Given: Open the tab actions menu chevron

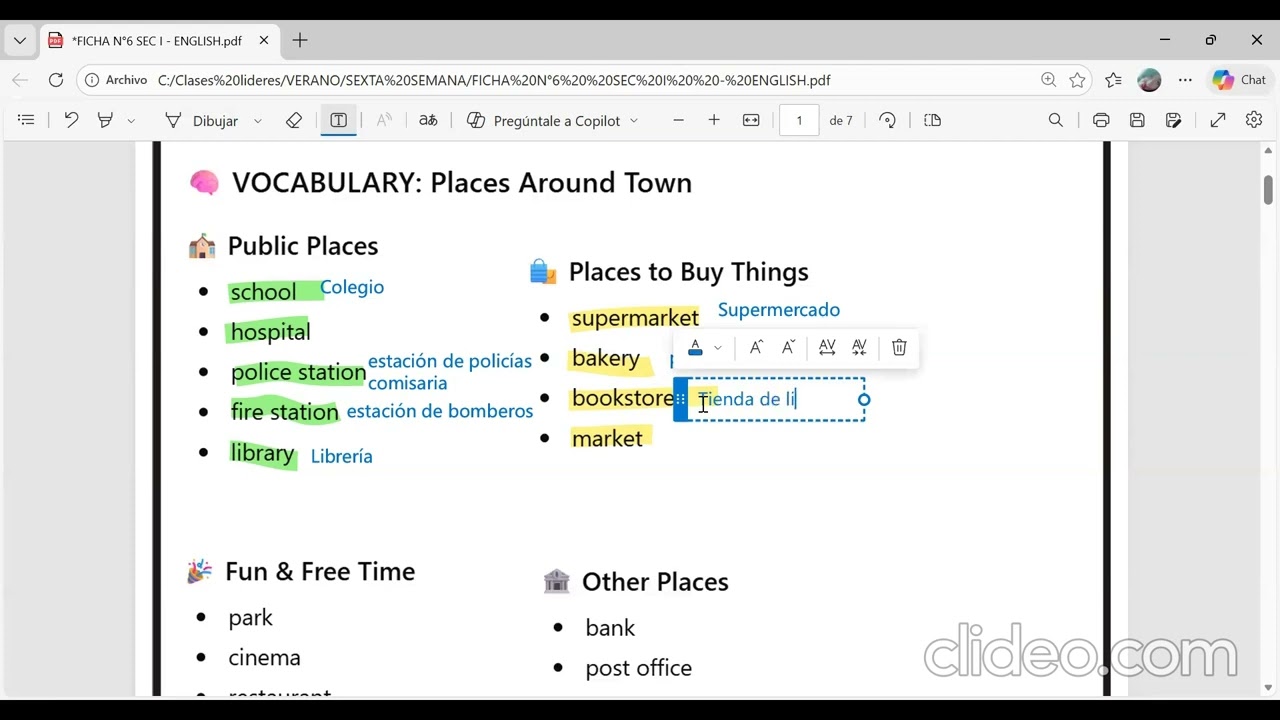Looking at the screenshot, I should [x=20, y=41].
